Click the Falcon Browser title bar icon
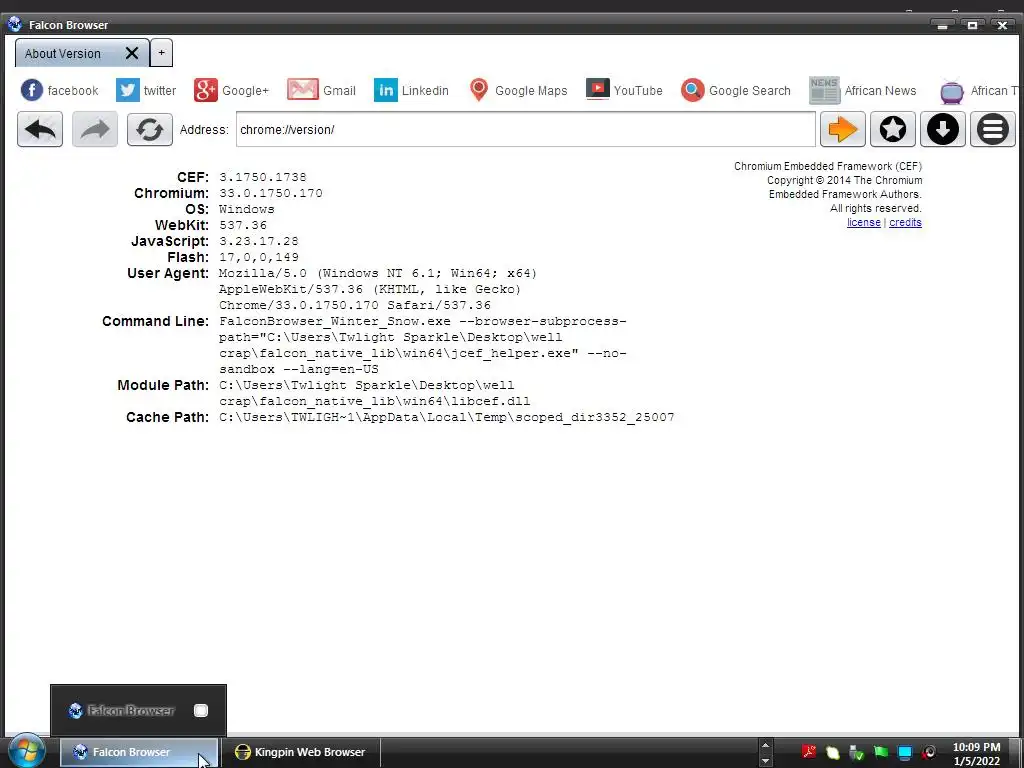Screen dimensions: 1024x768 [x=15, y=25]
